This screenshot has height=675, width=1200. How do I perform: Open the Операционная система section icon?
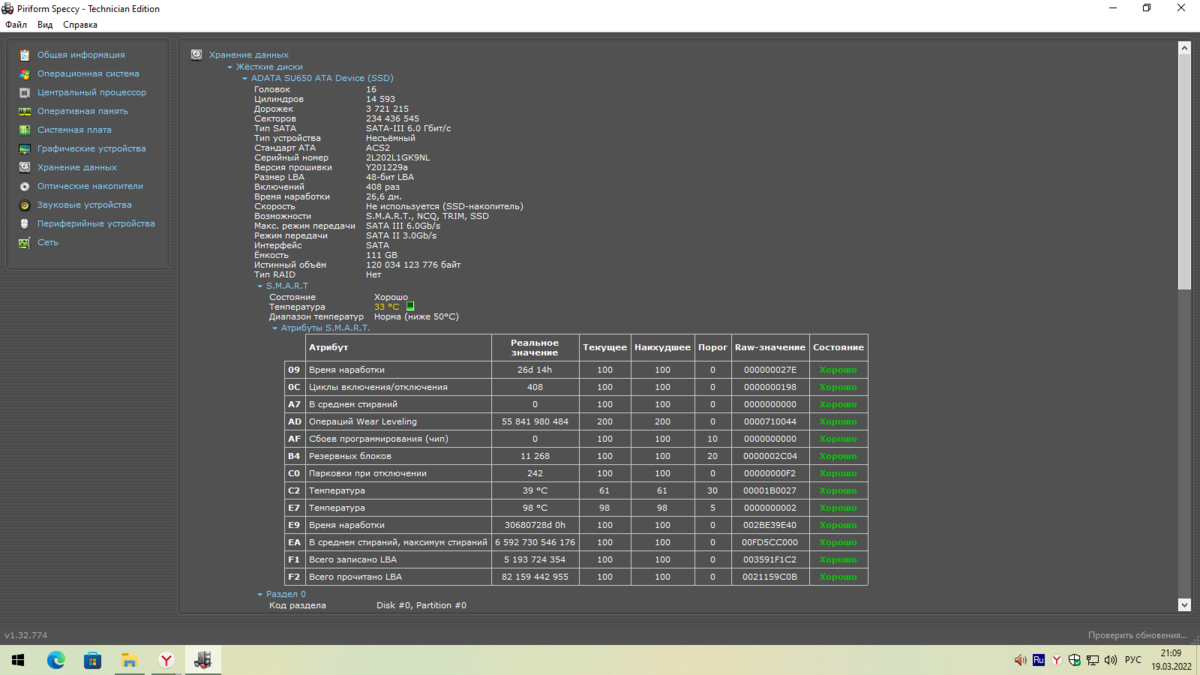point(25,74)
